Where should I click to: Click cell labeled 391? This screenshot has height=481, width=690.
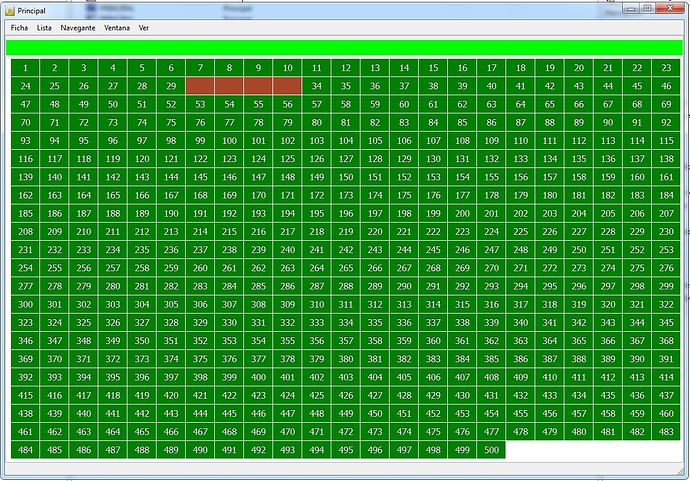coord(666,359)
